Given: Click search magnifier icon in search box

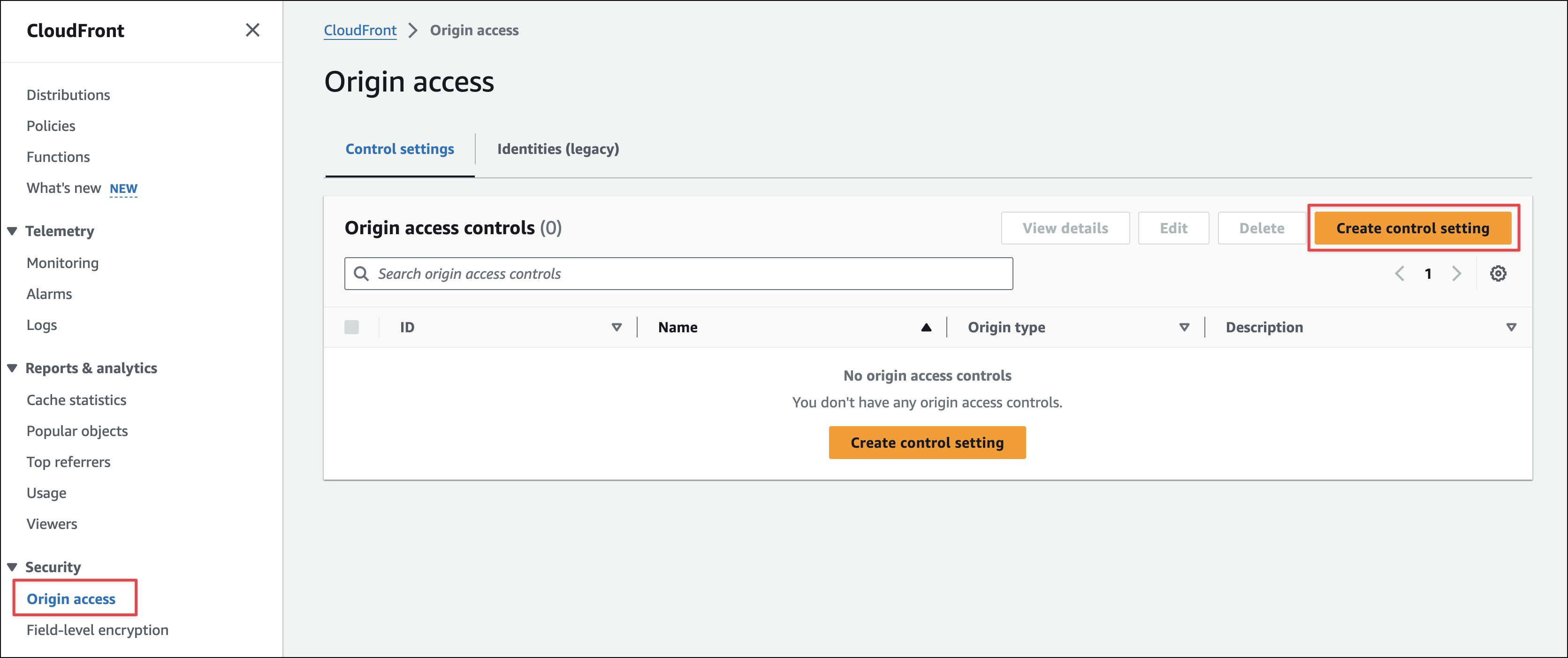Looking at the screenshot, I should point(361,273).
